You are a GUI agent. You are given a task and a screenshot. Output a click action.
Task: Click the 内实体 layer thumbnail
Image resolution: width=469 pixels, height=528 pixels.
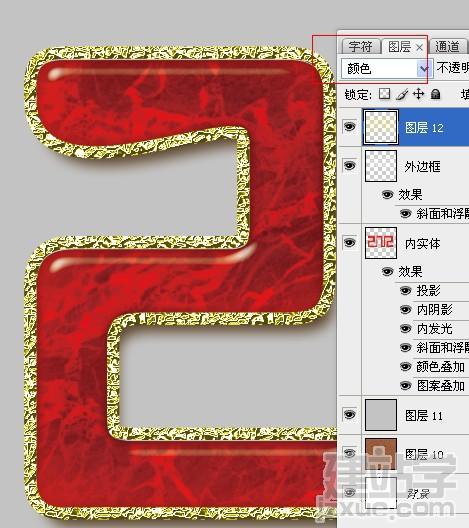tap(381, 243)
